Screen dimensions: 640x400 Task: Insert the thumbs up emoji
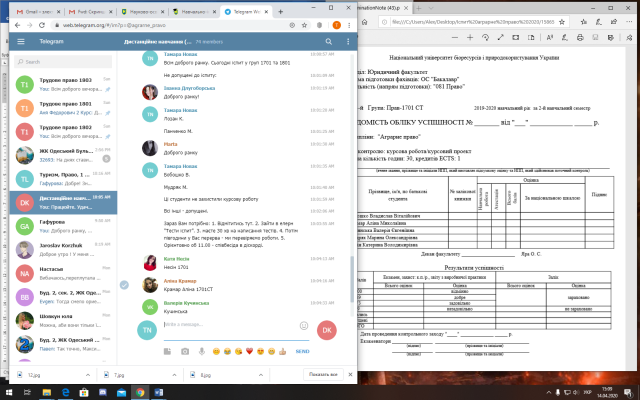click(x=282, y=351)
